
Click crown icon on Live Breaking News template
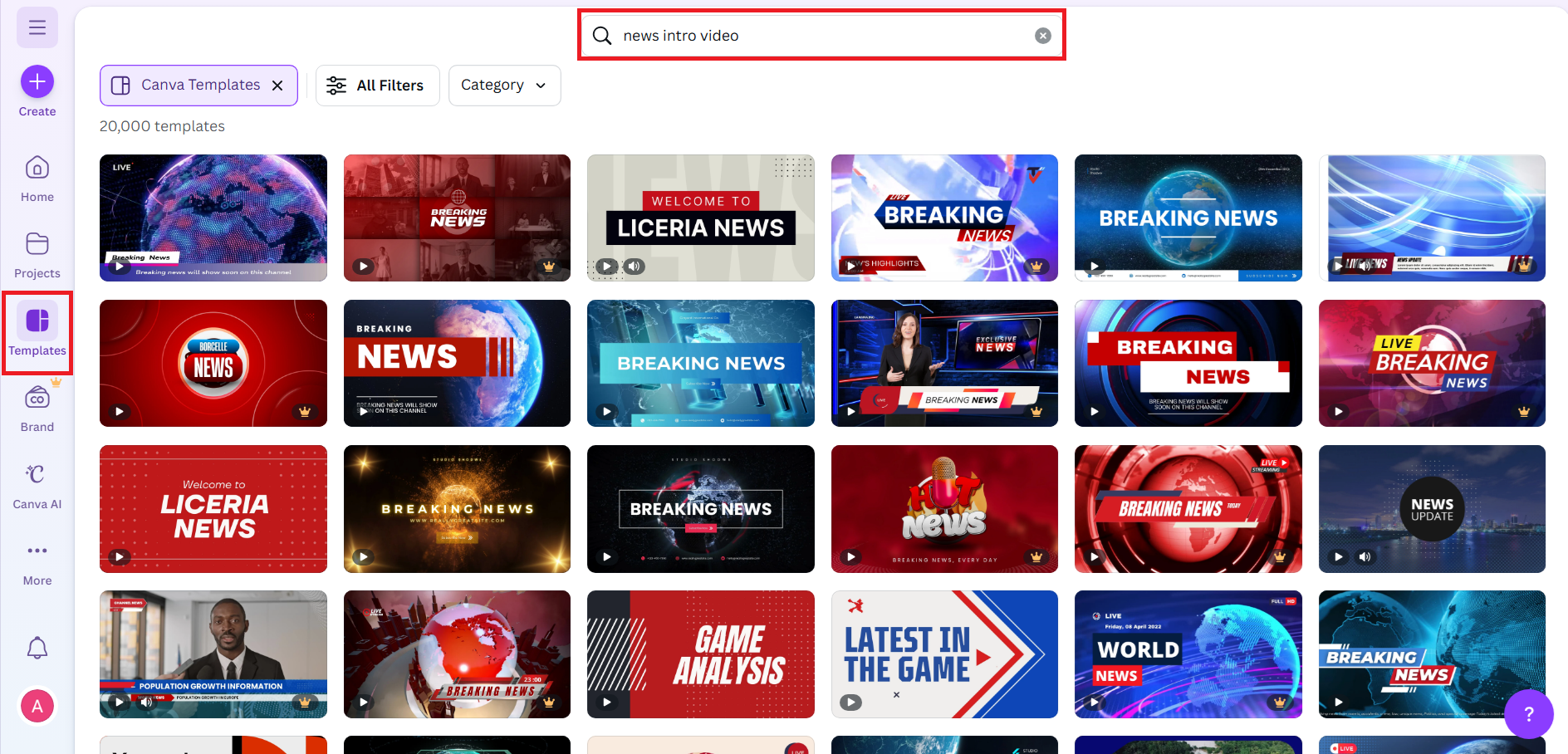pos(1524,412)
